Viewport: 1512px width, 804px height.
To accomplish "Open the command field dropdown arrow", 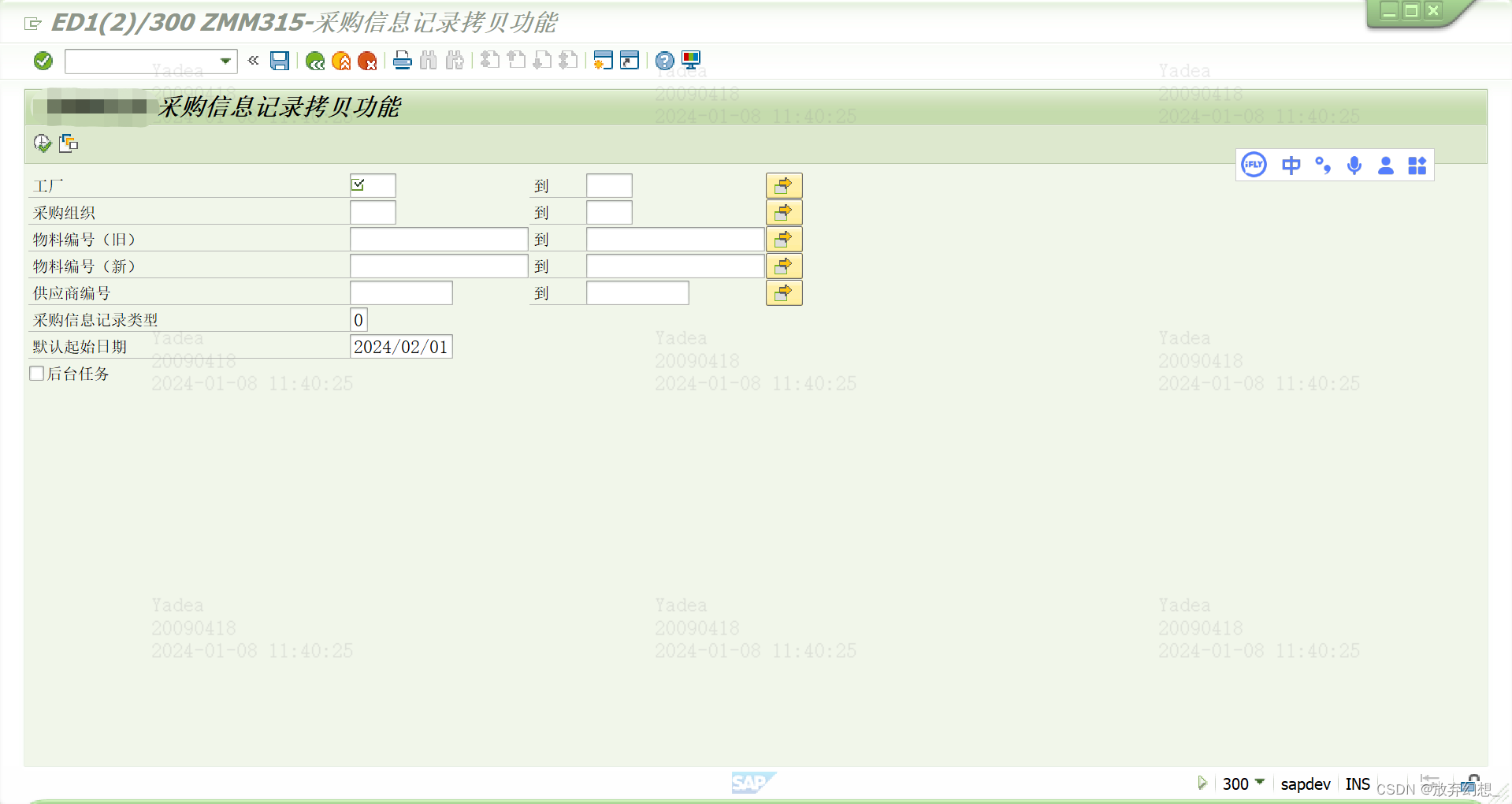I will pyautogui.click(x=225, y=61).
